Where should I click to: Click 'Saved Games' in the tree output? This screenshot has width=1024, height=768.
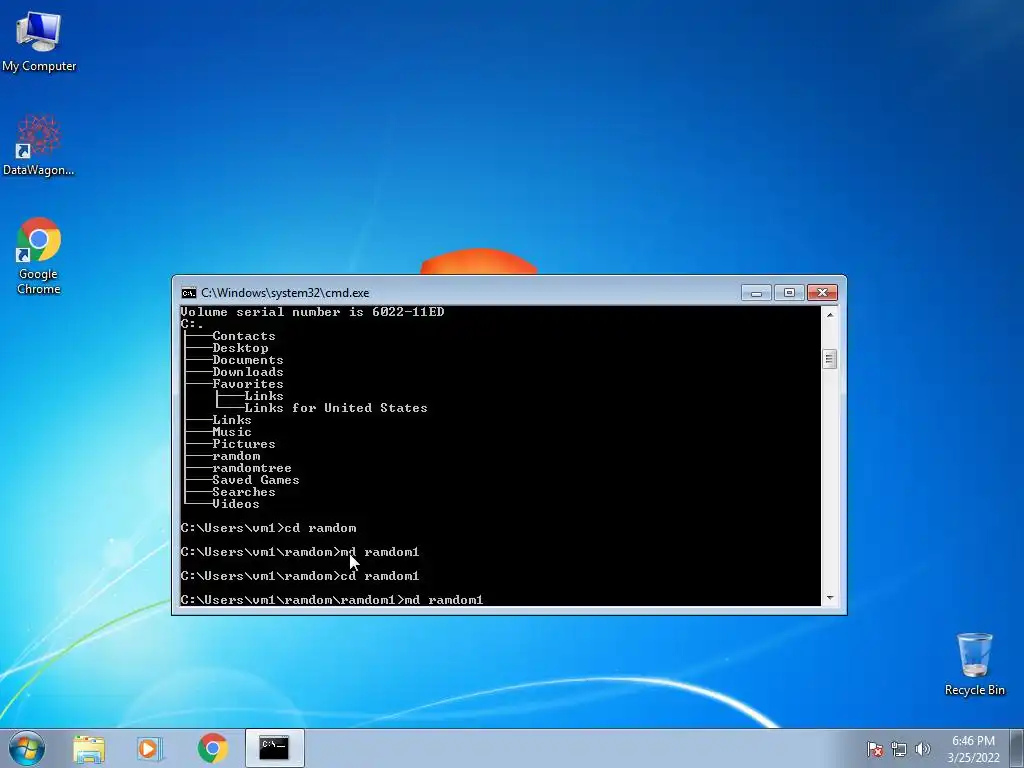click(x=255, y=480)
